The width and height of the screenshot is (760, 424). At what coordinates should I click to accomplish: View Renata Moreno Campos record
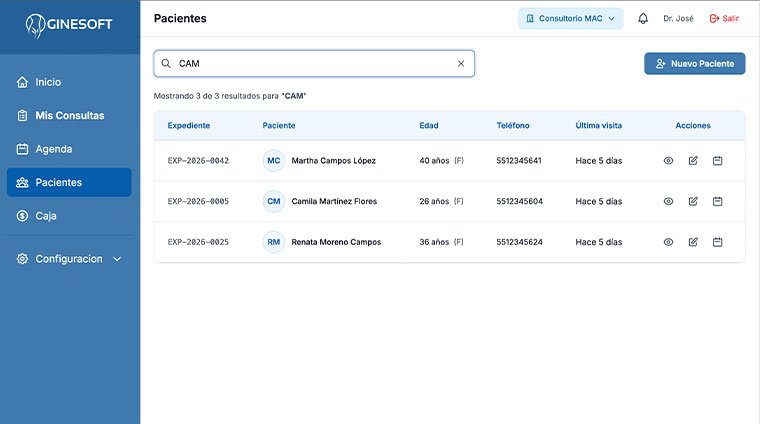[x=668, y=242]
